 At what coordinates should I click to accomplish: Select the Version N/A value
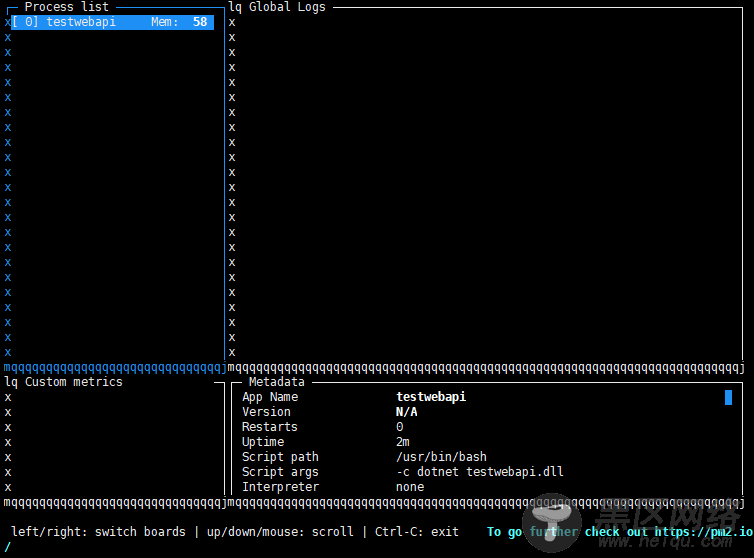pos(406,412)
